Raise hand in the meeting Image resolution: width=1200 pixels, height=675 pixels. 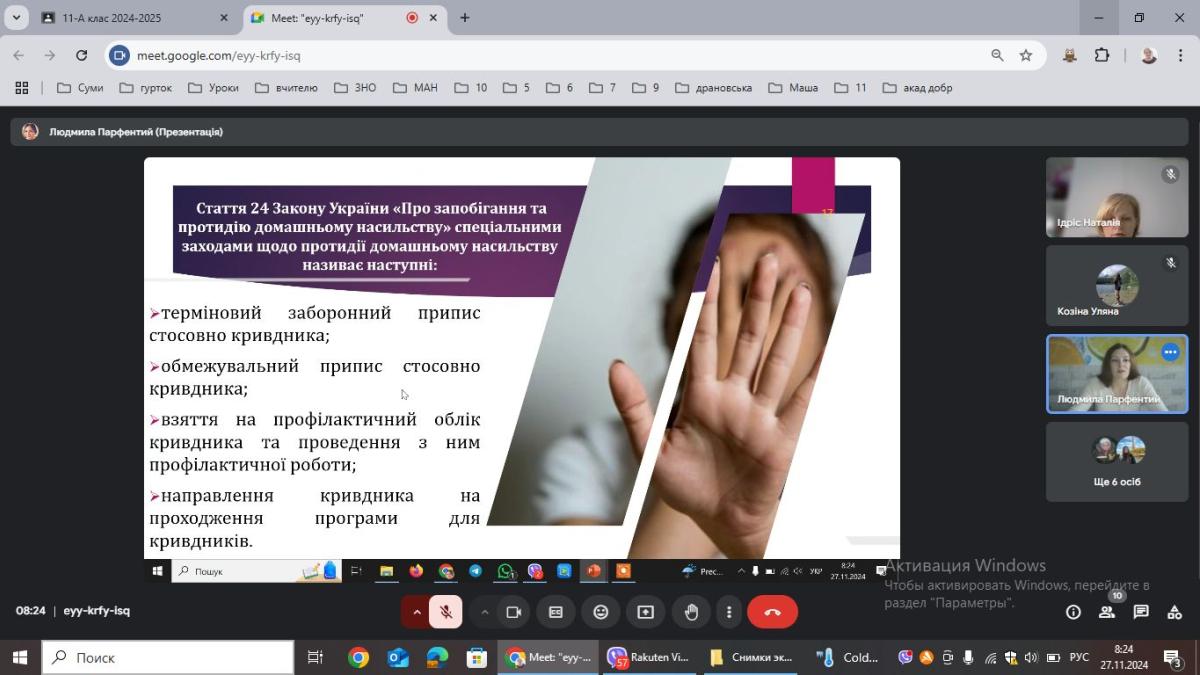(691, 612)
